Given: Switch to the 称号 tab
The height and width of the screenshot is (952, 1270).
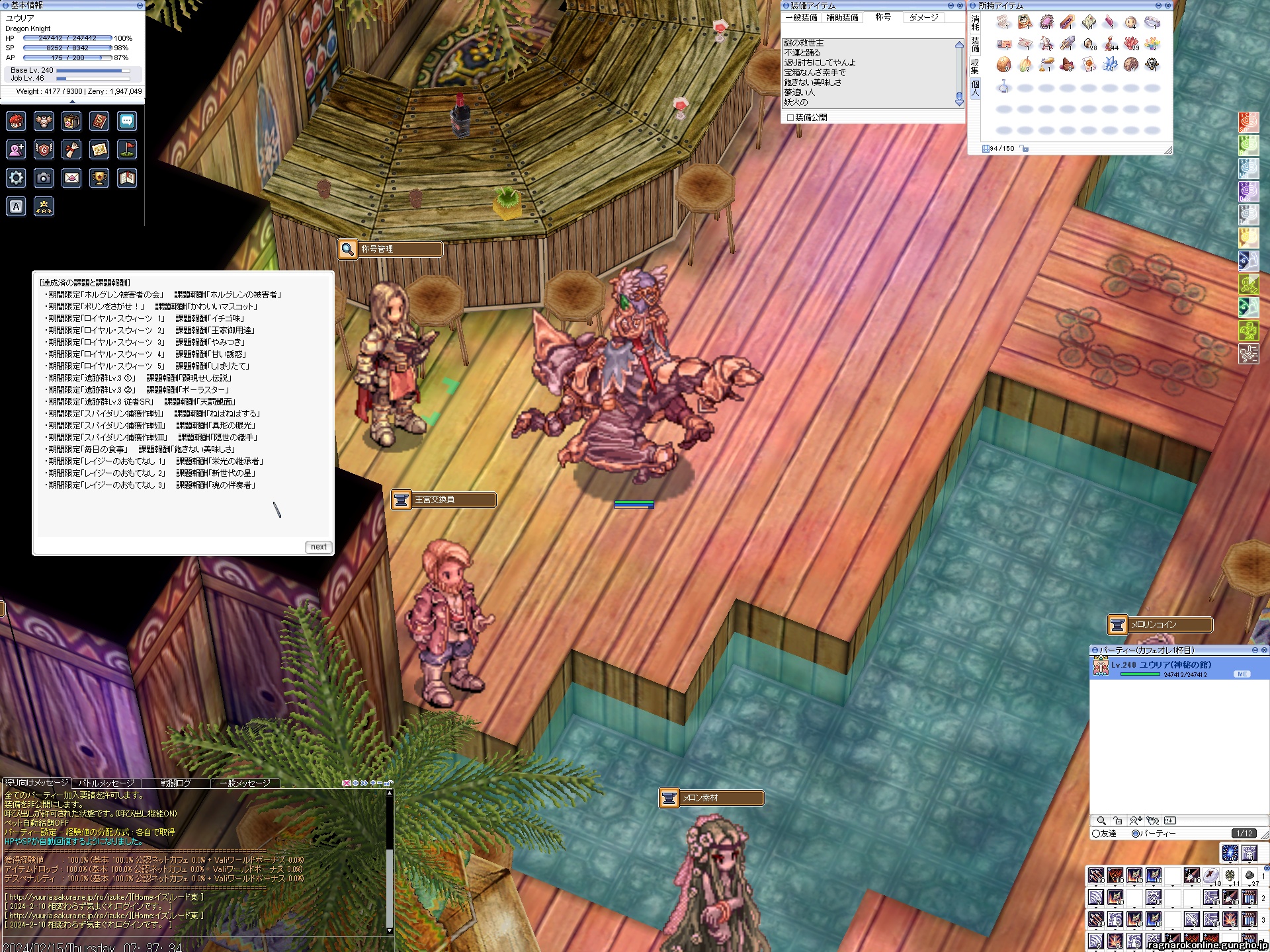Looking at the screenshot, I should (x=883, y=17).
